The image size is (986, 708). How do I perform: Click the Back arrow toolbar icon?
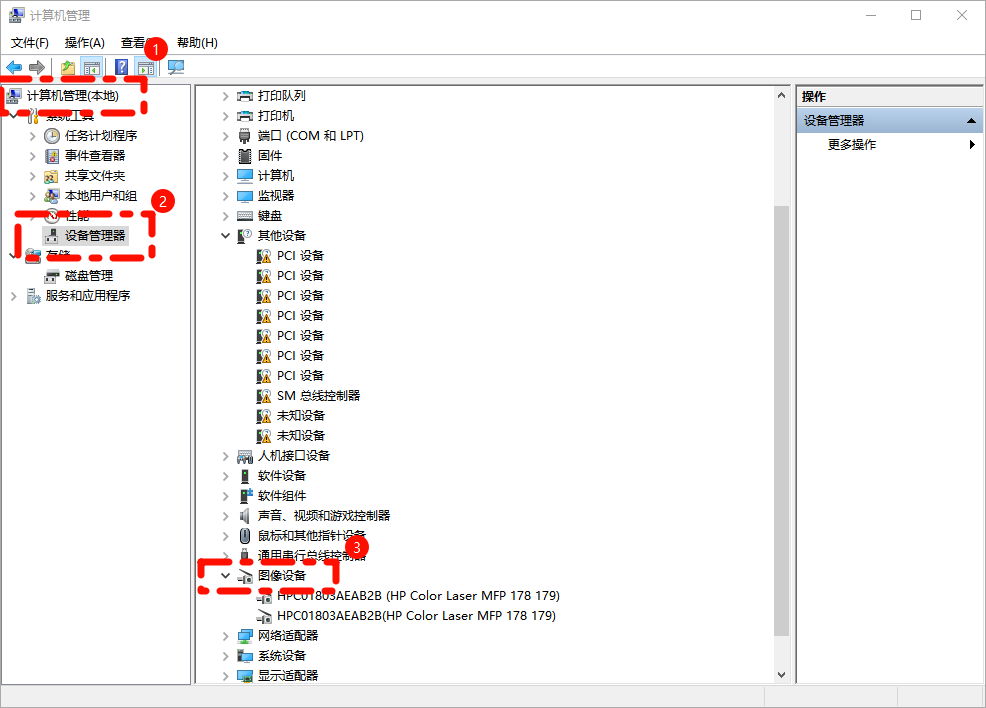point(14,67)
